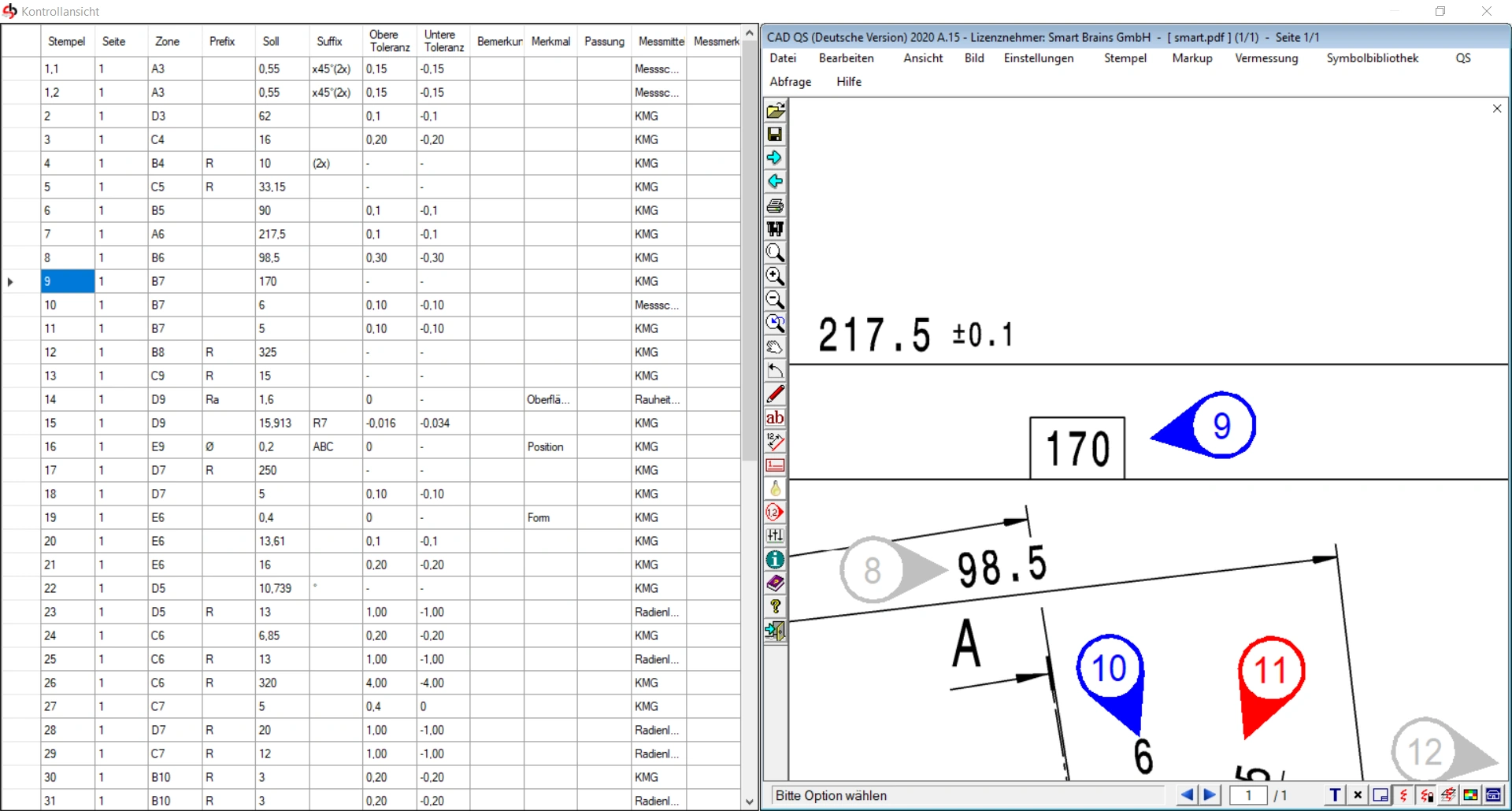Go to previous page with blue left arrow

click(1187, 795)
